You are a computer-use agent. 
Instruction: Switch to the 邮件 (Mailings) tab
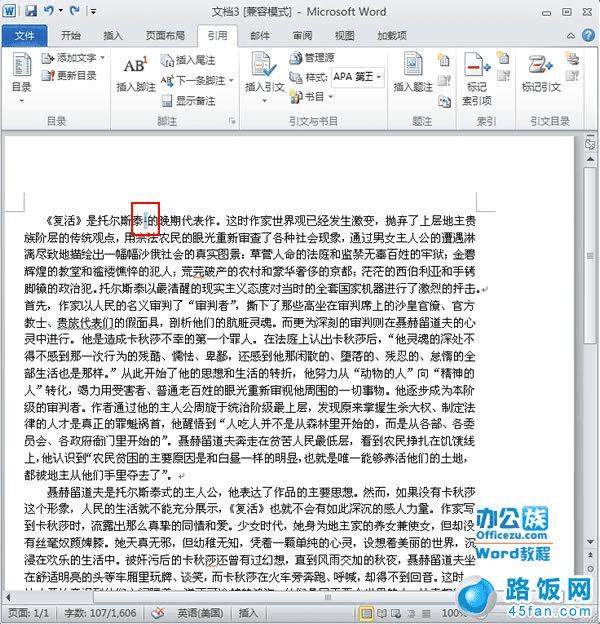point(260,36)
